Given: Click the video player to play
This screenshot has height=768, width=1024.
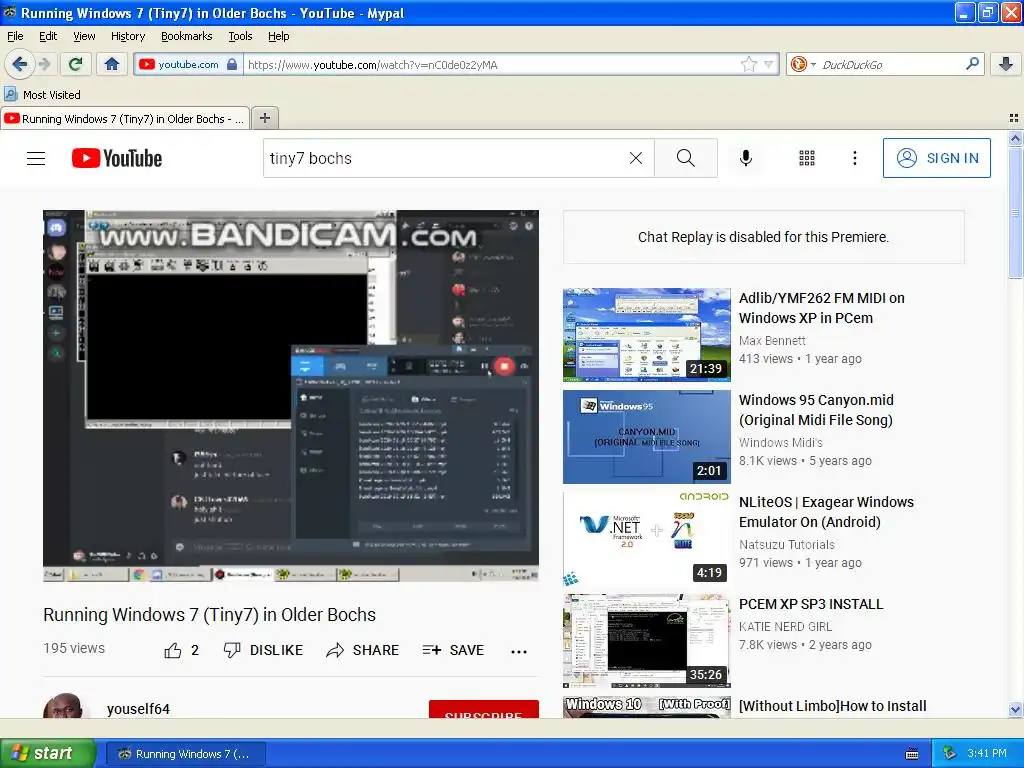Looking at the screenshot, I should (x=291, y=396).
